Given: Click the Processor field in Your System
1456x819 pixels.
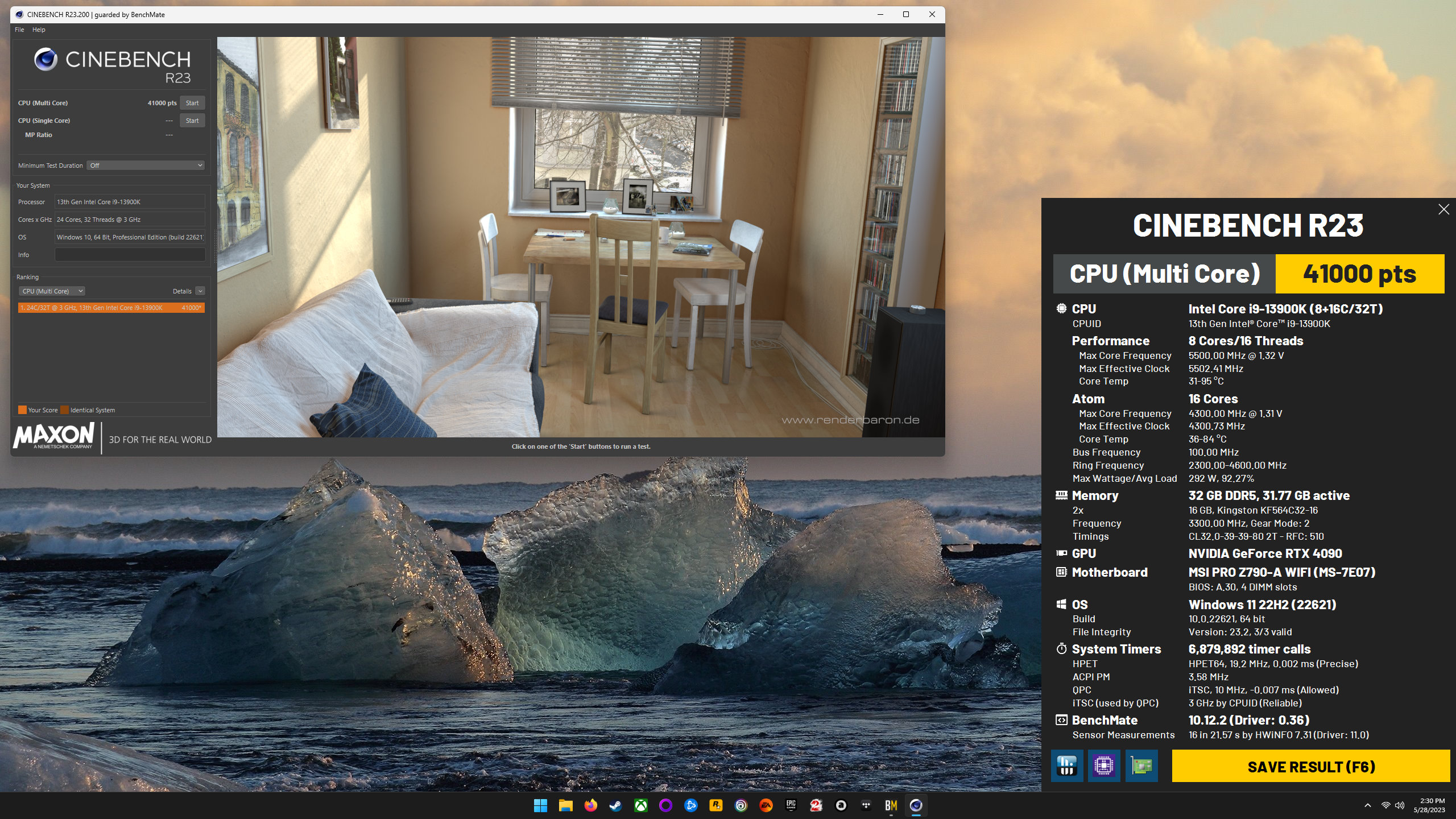Looking at the screenshot, I should [130, 202].
